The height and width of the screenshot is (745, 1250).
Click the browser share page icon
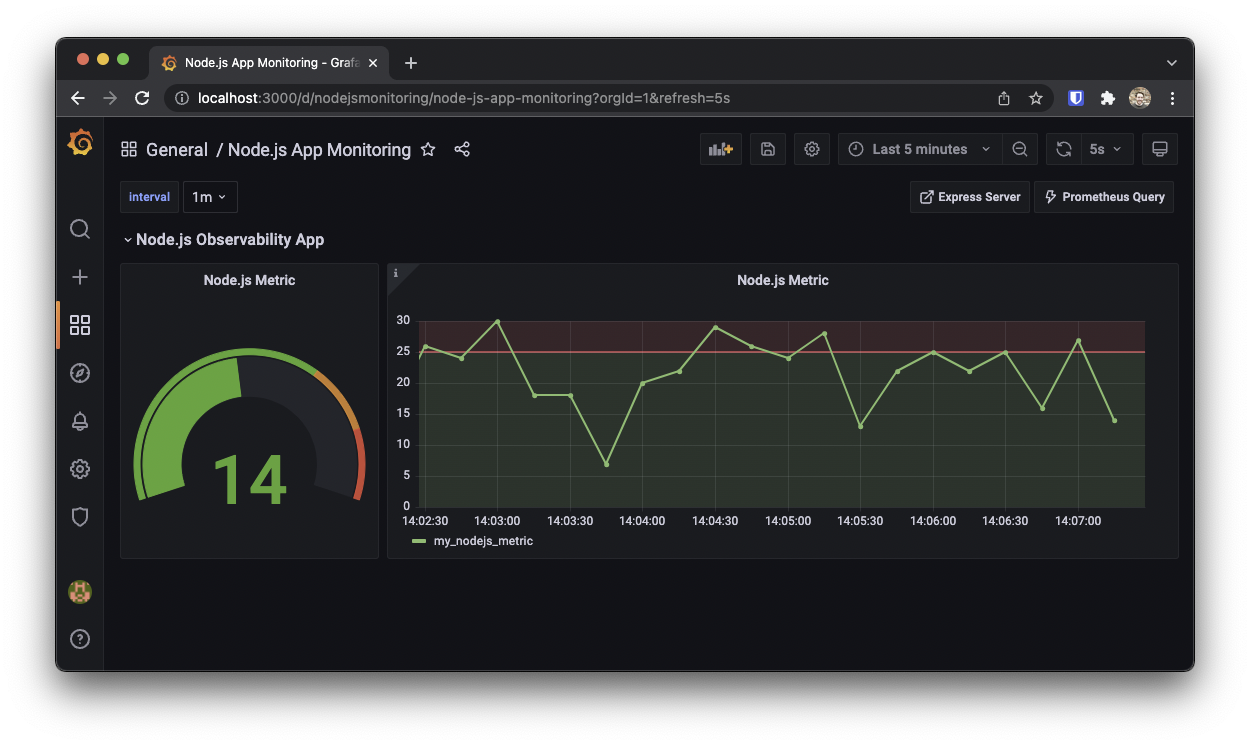pos(1004,98)
